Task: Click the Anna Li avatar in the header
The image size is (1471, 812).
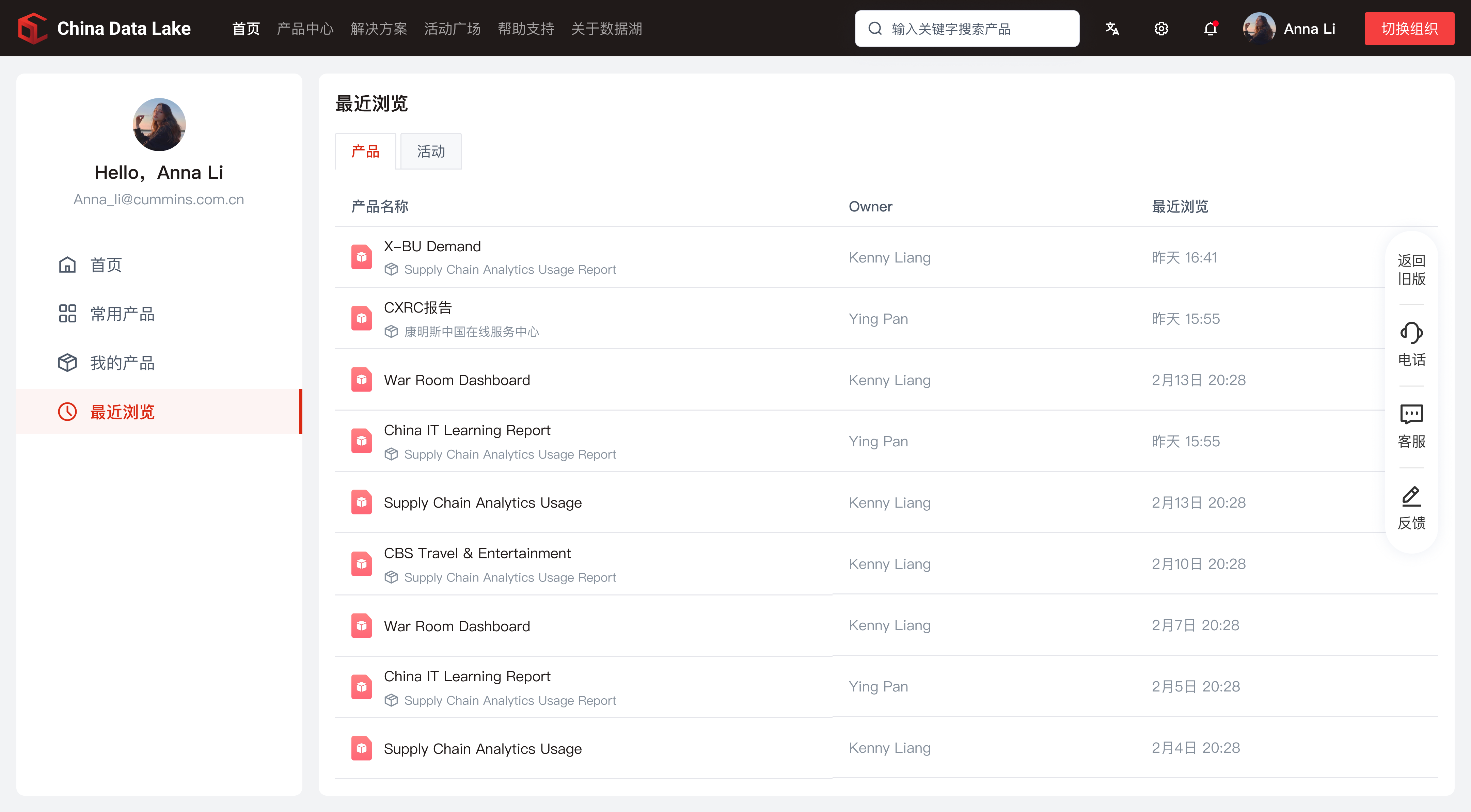Action: pyautogui.click(x=1259, y=29)
